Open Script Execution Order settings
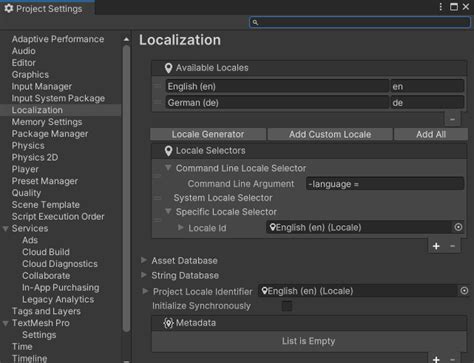 [x=58, y=217]
